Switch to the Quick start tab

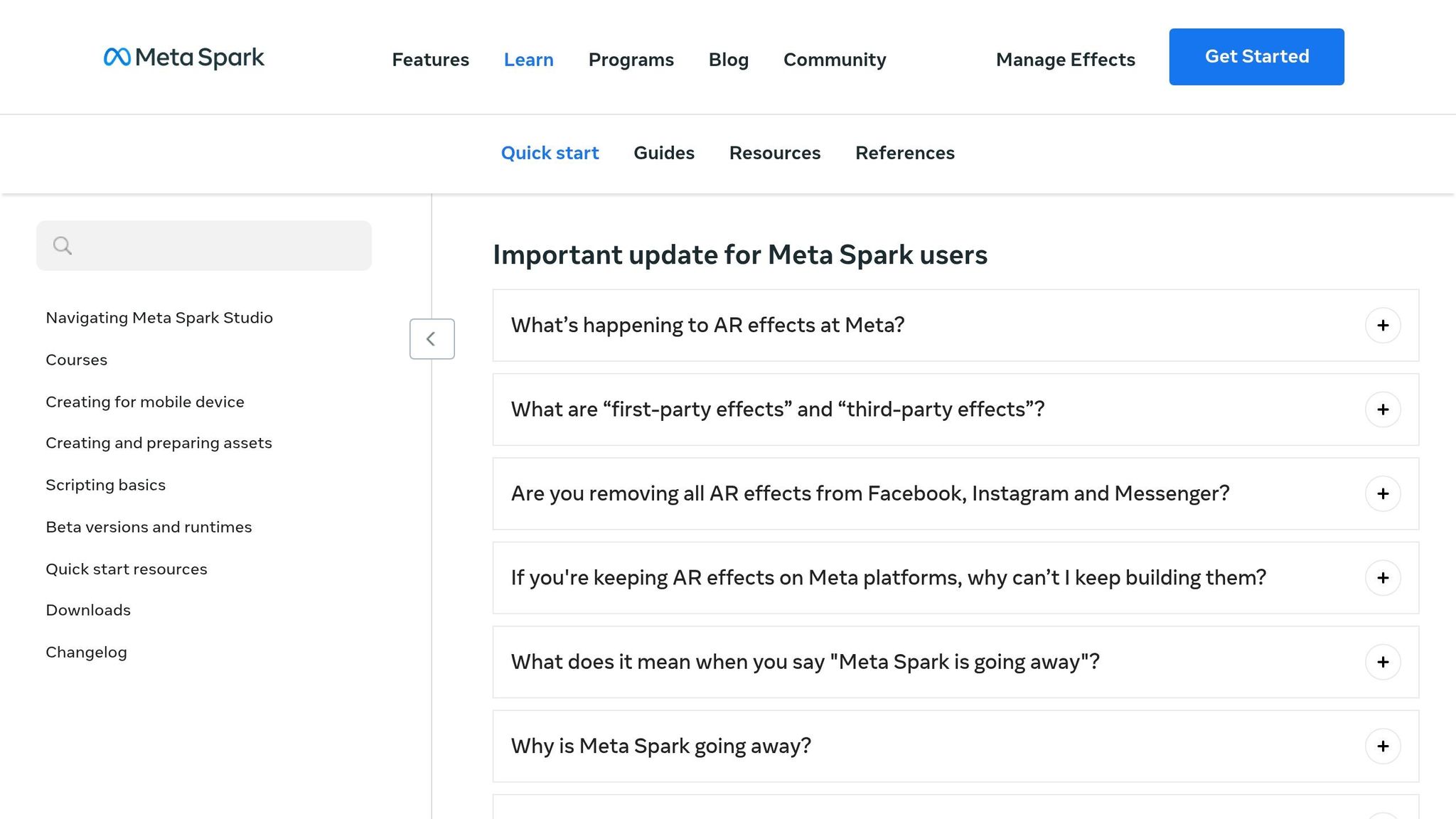[x=550, y=153]
